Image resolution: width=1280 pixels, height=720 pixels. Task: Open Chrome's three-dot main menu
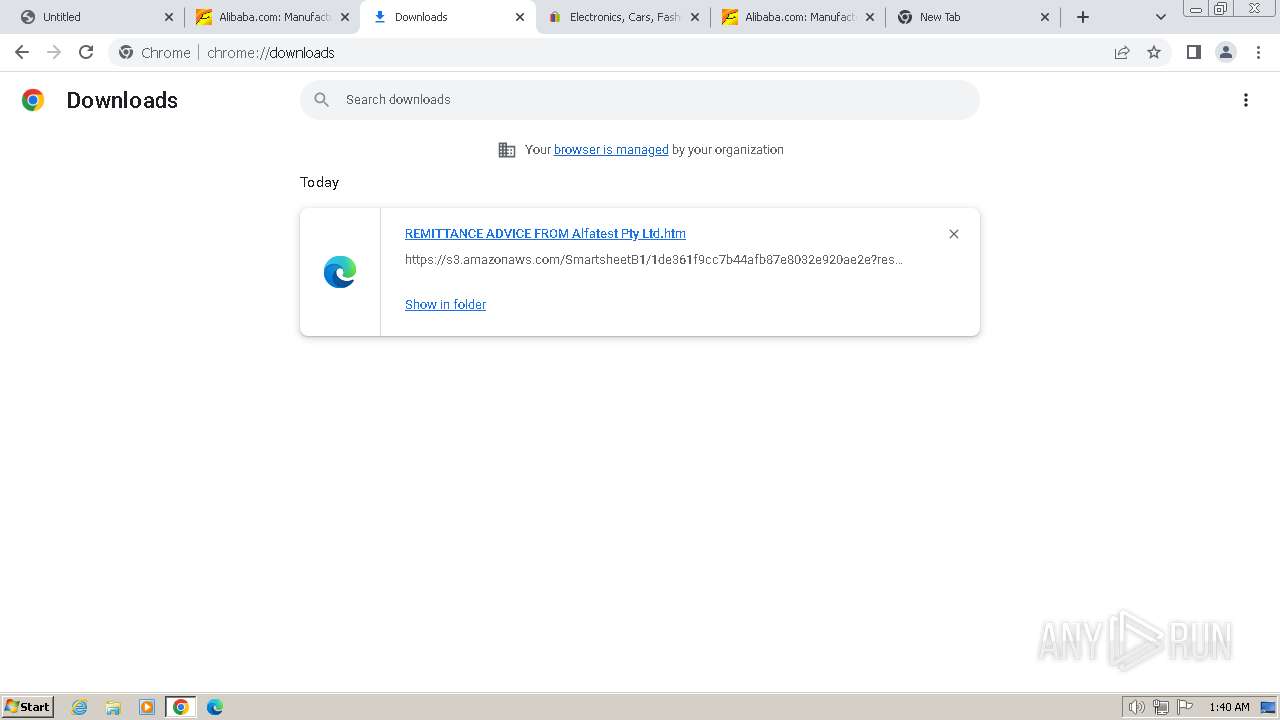[x=1258, y=52]
